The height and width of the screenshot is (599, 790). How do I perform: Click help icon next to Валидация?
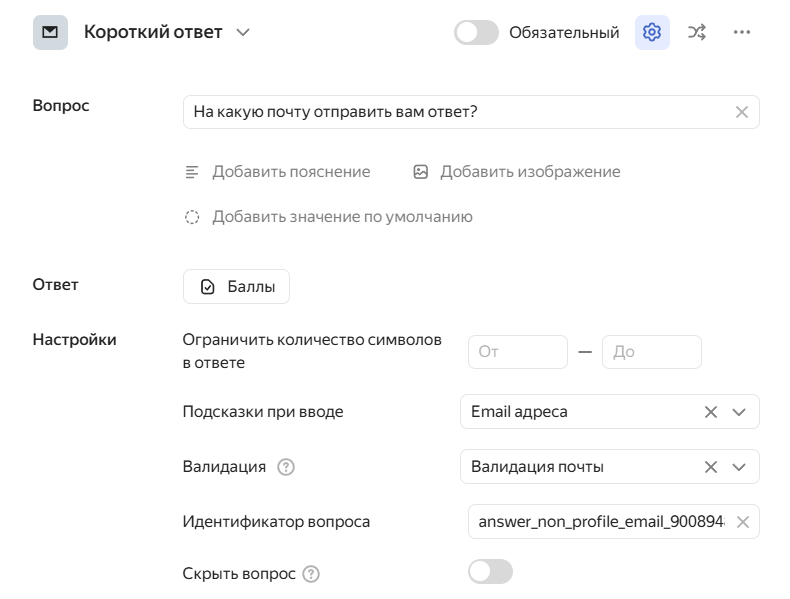tap(286, 467)
